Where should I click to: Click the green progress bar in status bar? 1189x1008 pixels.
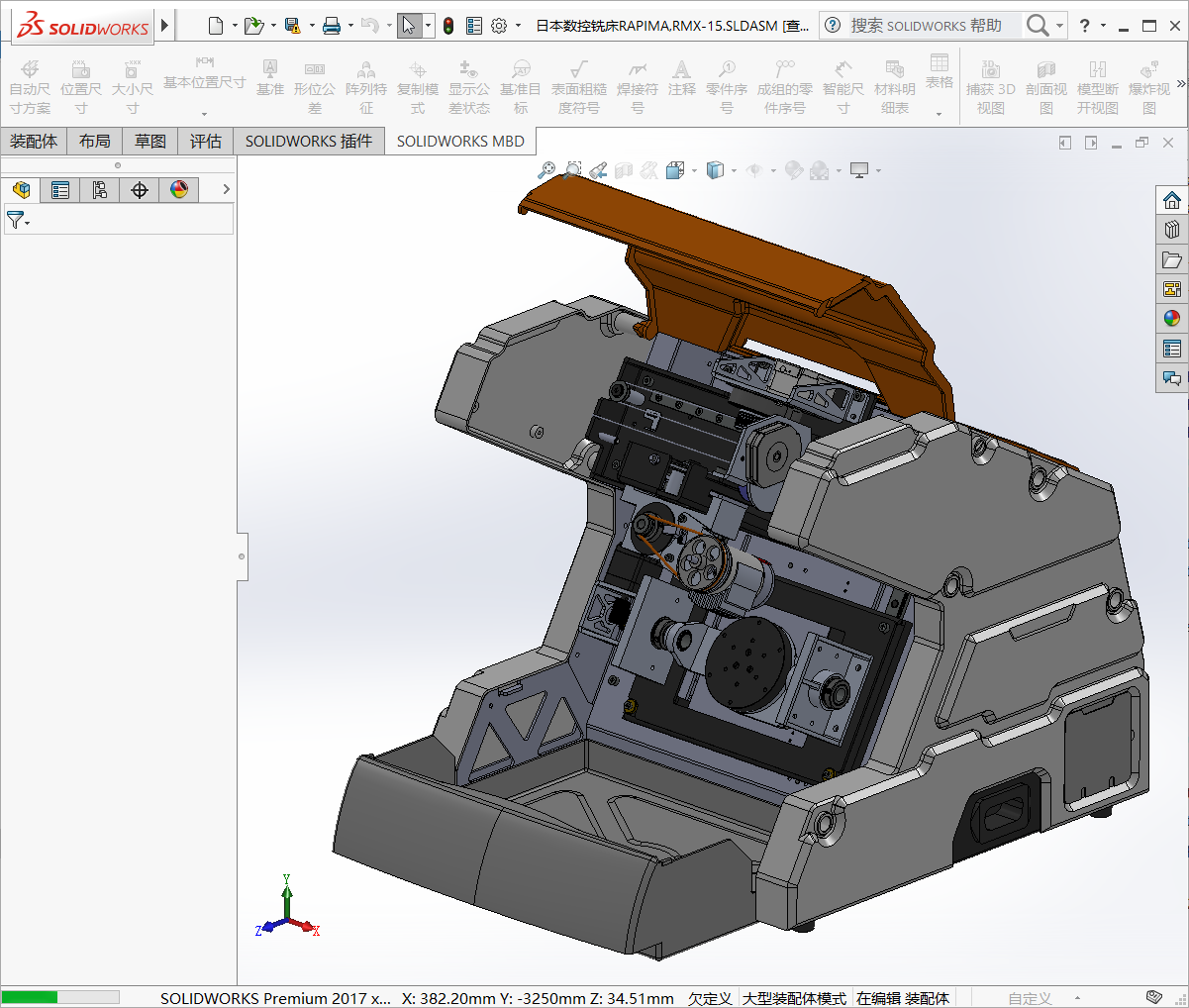59,997
